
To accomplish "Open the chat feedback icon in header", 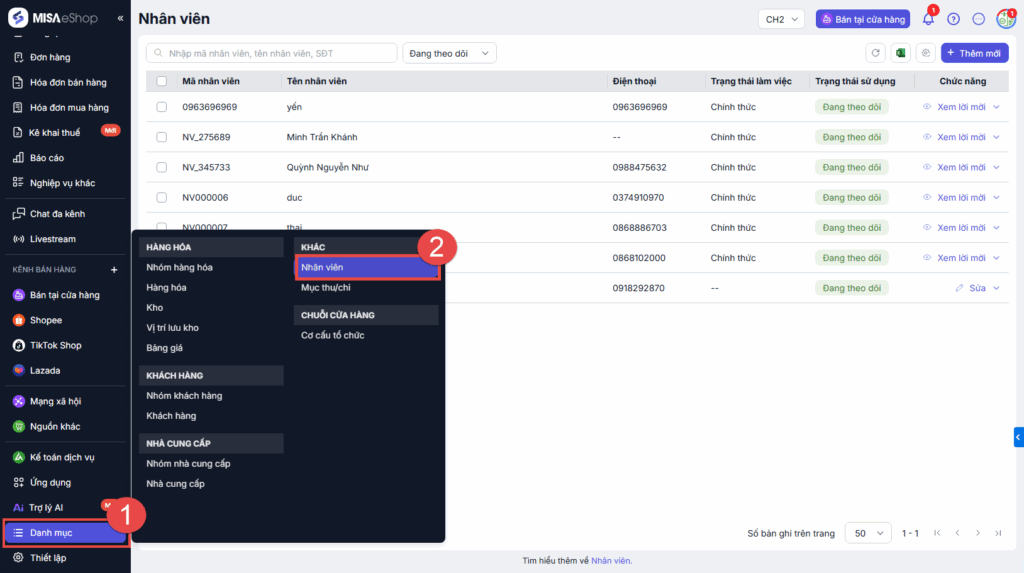I will tap(978, 19).
